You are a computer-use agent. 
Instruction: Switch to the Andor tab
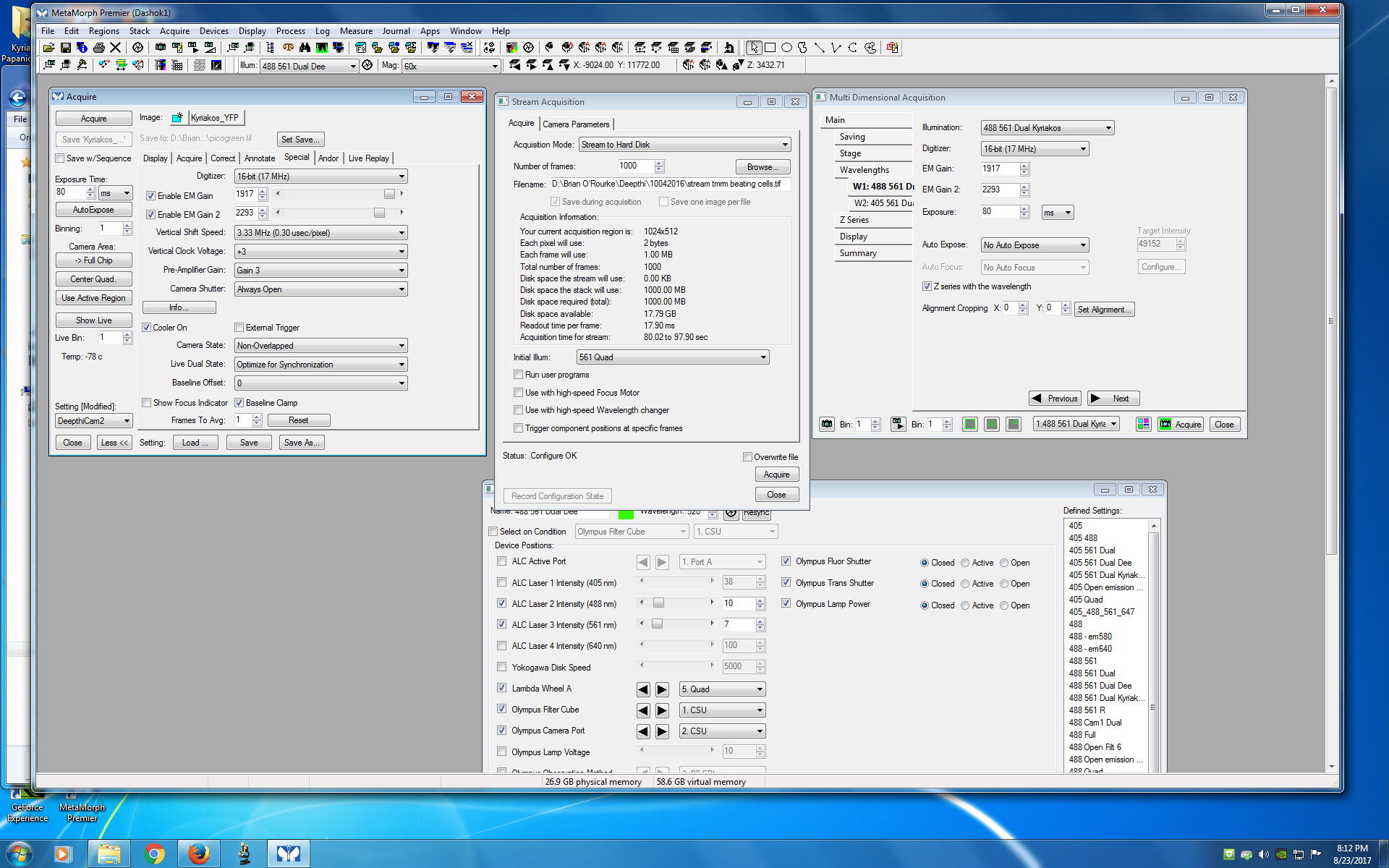[328, 158]
